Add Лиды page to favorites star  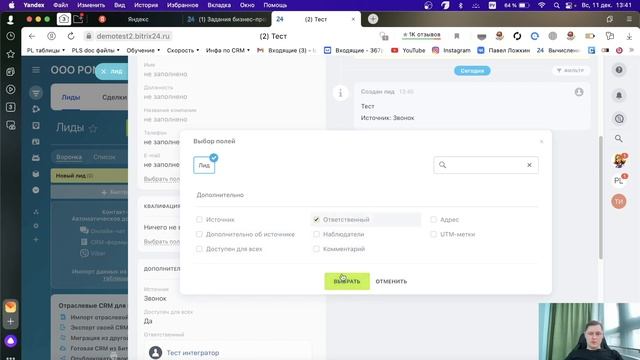[93, 129]
